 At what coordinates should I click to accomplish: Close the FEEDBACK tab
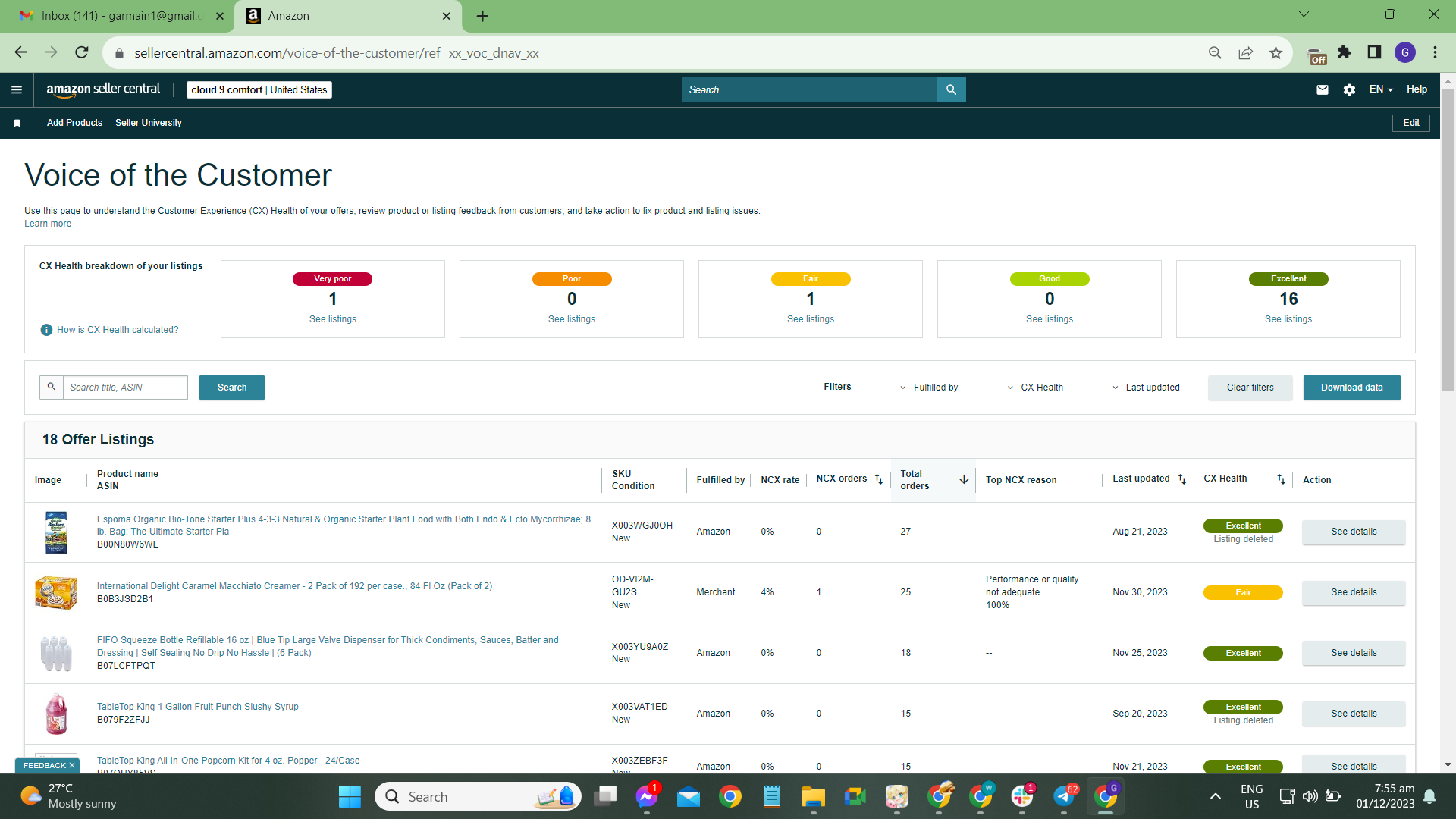pos(72,766)
